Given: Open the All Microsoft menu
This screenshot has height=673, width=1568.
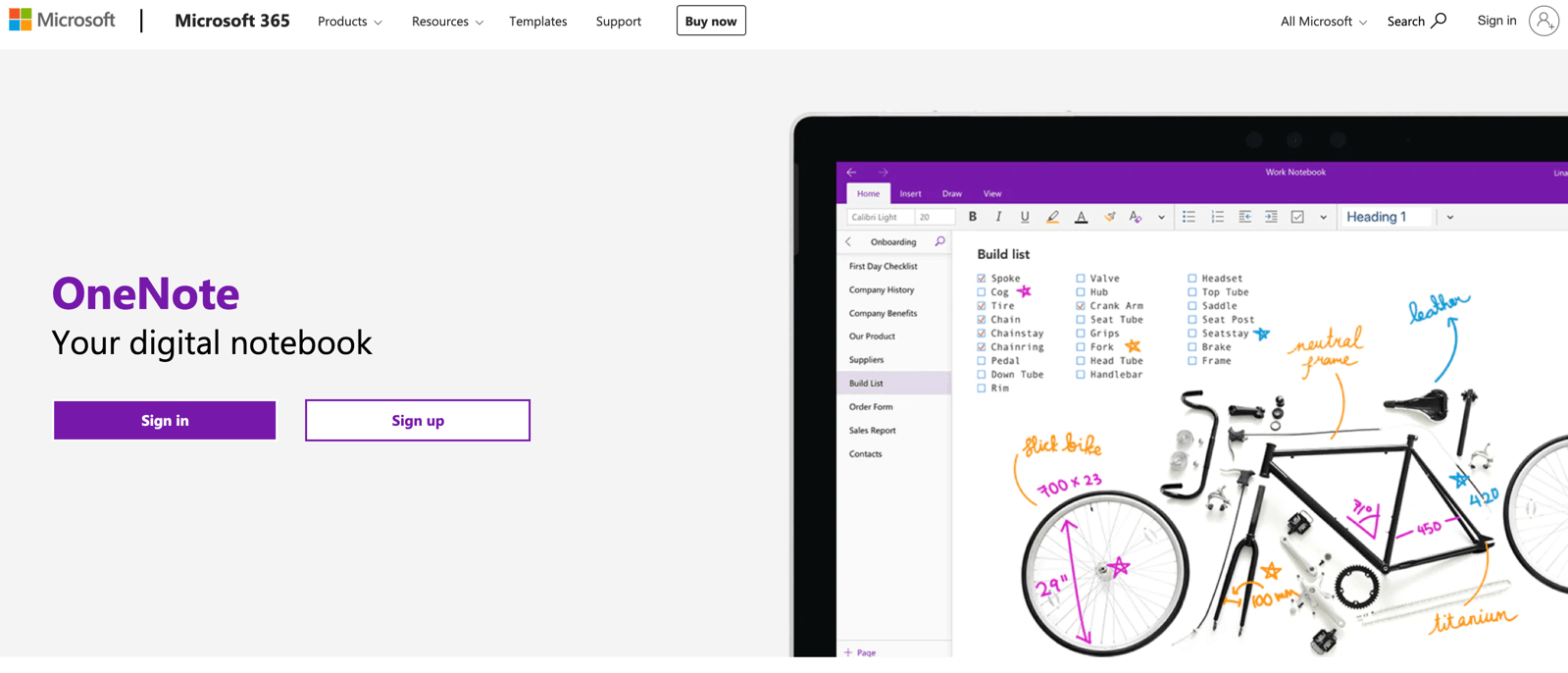Looking at the screenshot, I should tap(1324, 22).
